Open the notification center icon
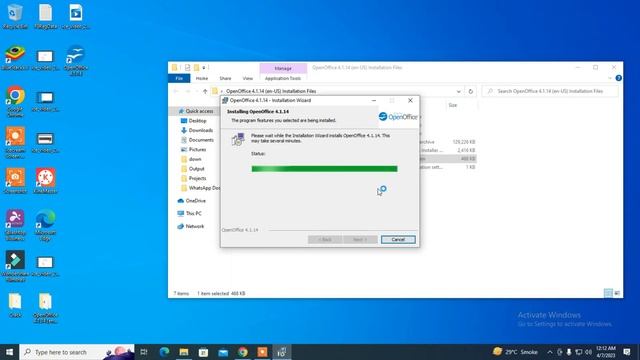640x360 pixels. coord(627,352)
